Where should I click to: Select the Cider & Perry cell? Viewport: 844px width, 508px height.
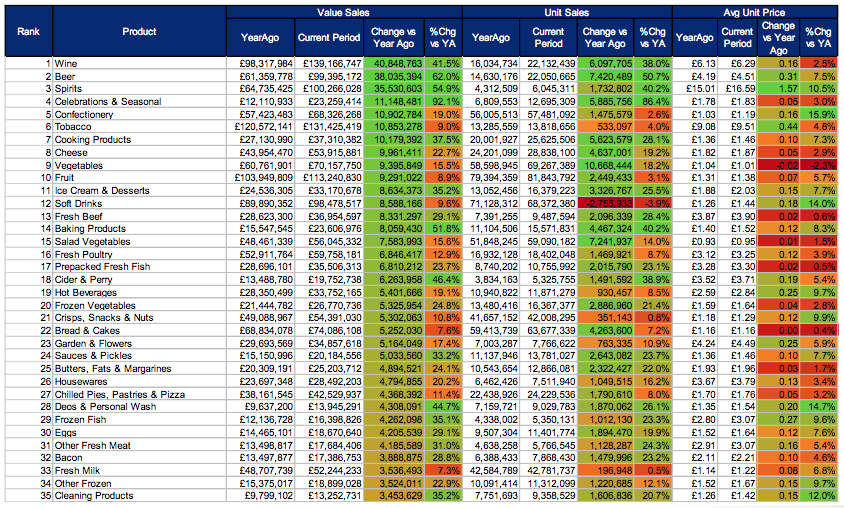point(139,280)
